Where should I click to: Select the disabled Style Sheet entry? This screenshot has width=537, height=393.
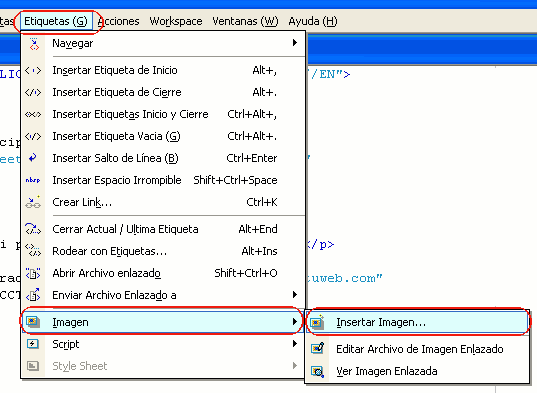(163, 366)
